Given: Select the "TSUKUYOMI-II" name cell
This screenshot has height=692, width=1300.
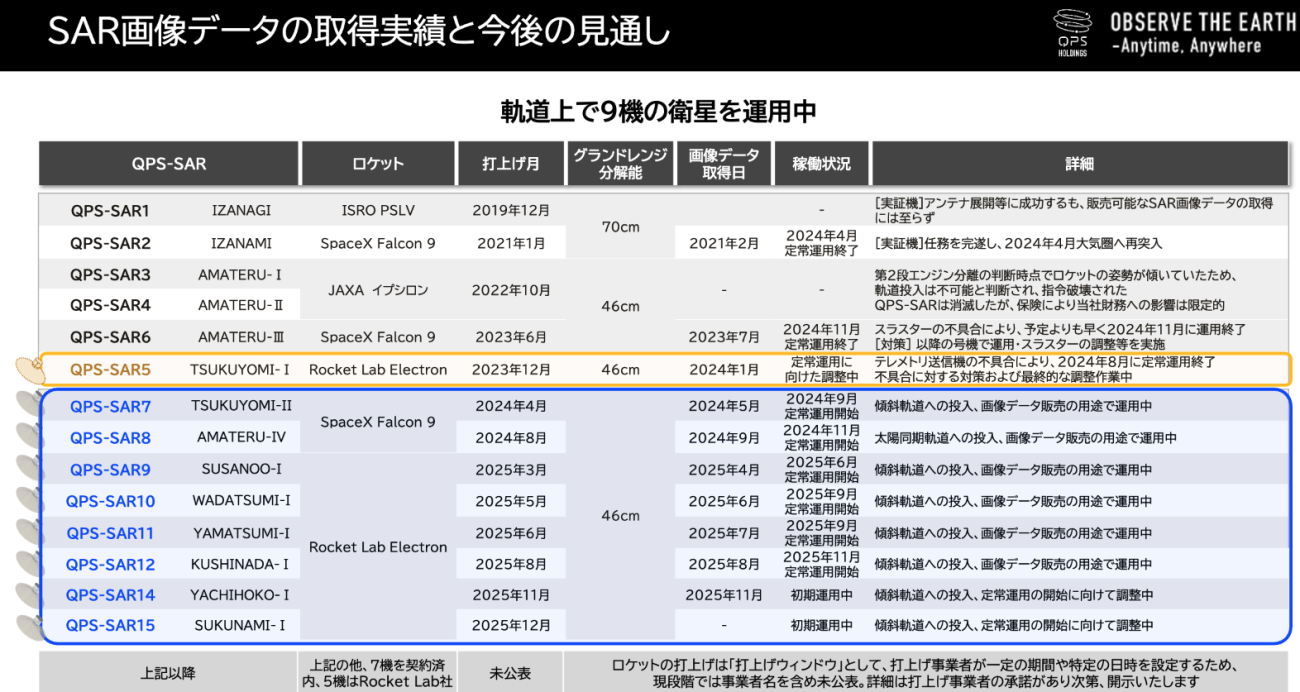Looking at the screenshot, I should 241,405.
